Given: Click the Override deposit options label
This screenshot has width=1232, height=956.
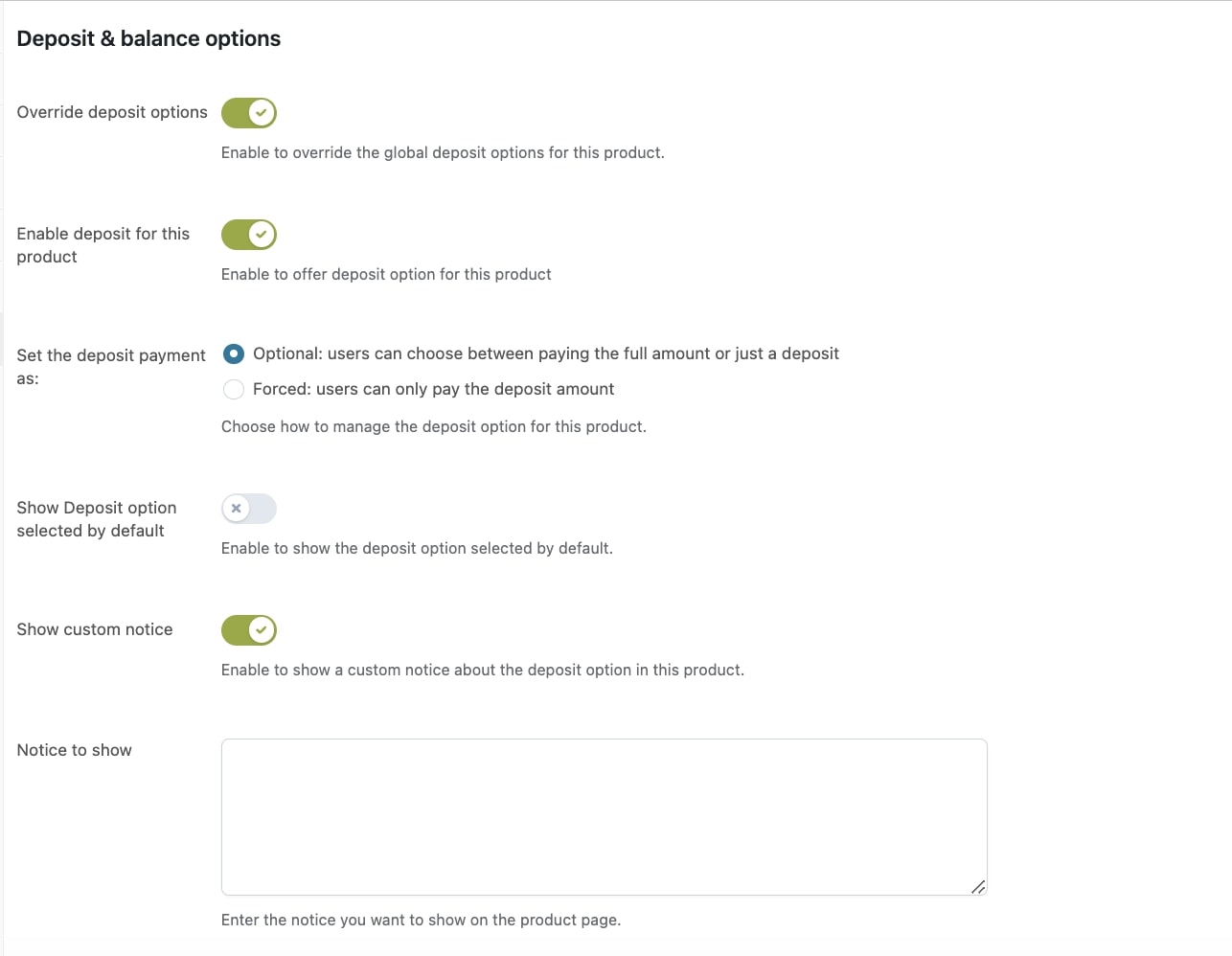Looking at the screenshot, I should click(112, 112).
